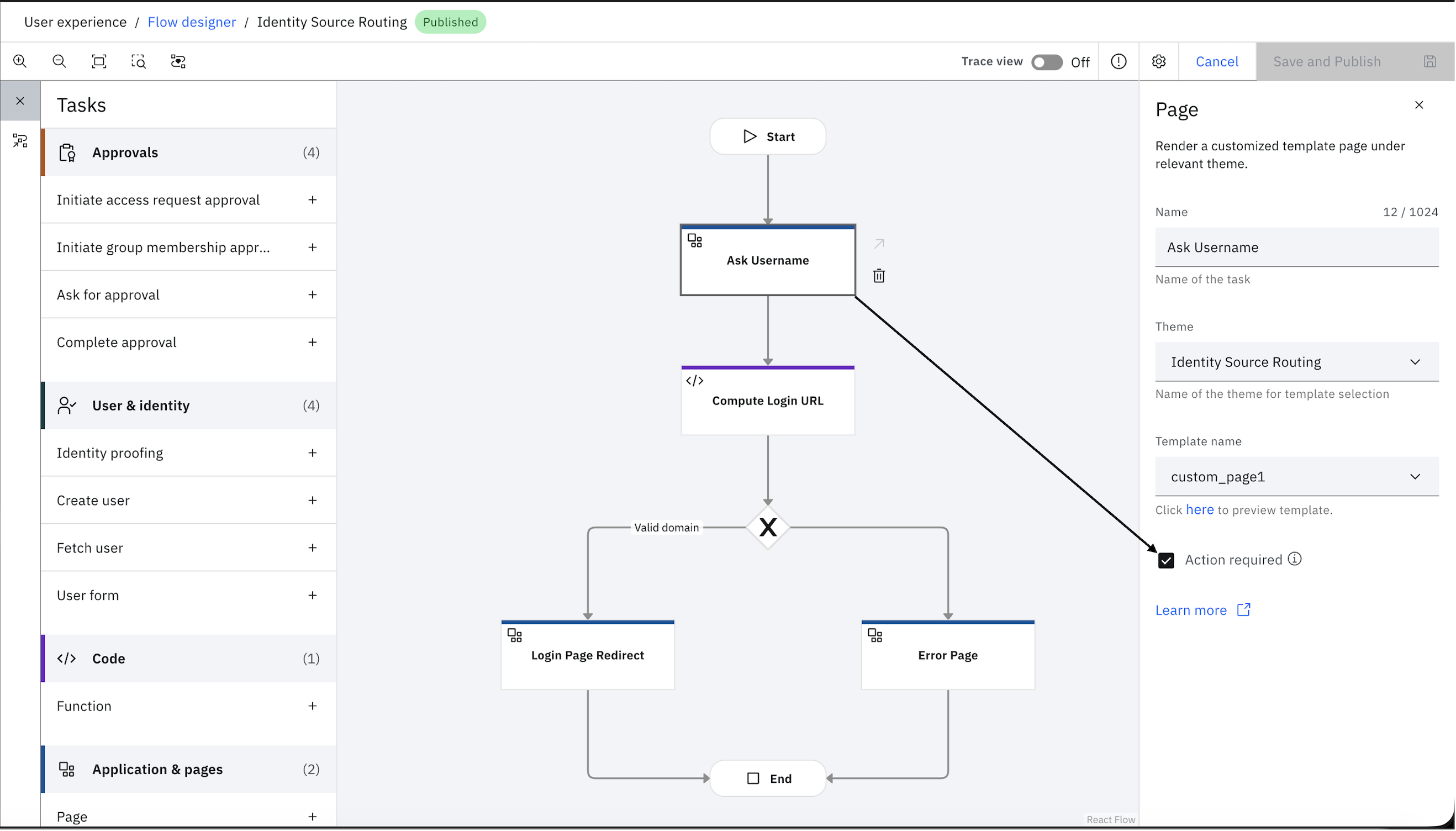This screenshot has height=831, width=1456.
Task: Collapse the User & identity category
Action: coord(189,406)
